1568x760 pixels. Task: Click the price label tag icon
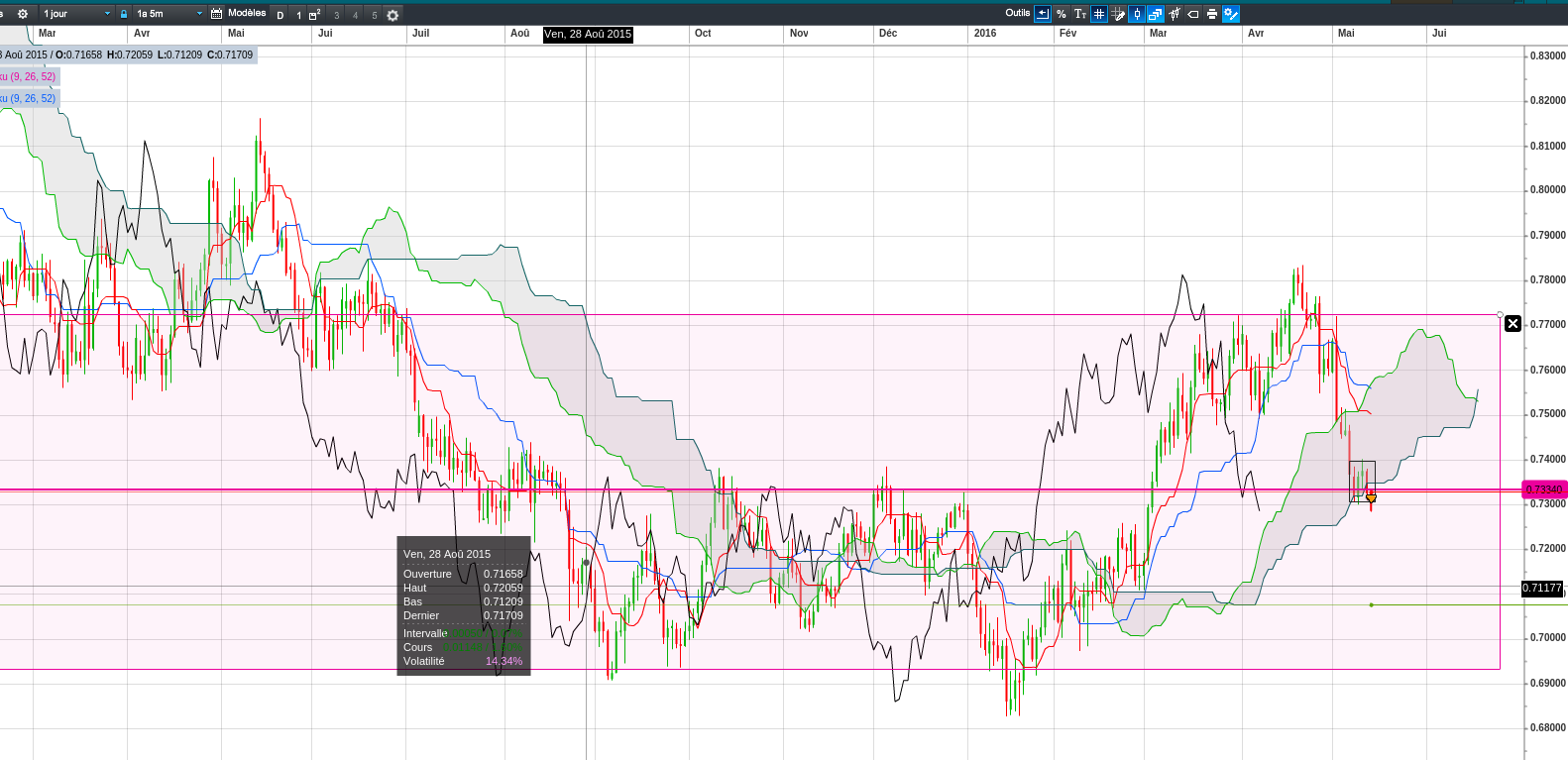(1193, 14)
